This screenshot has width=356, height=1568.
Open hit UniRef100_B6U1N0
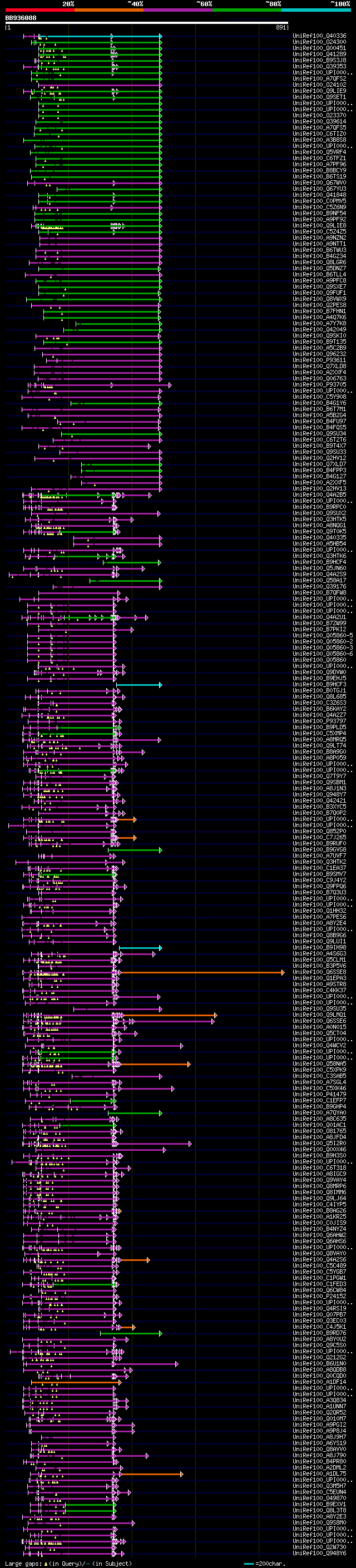[x=319, y=1364]
